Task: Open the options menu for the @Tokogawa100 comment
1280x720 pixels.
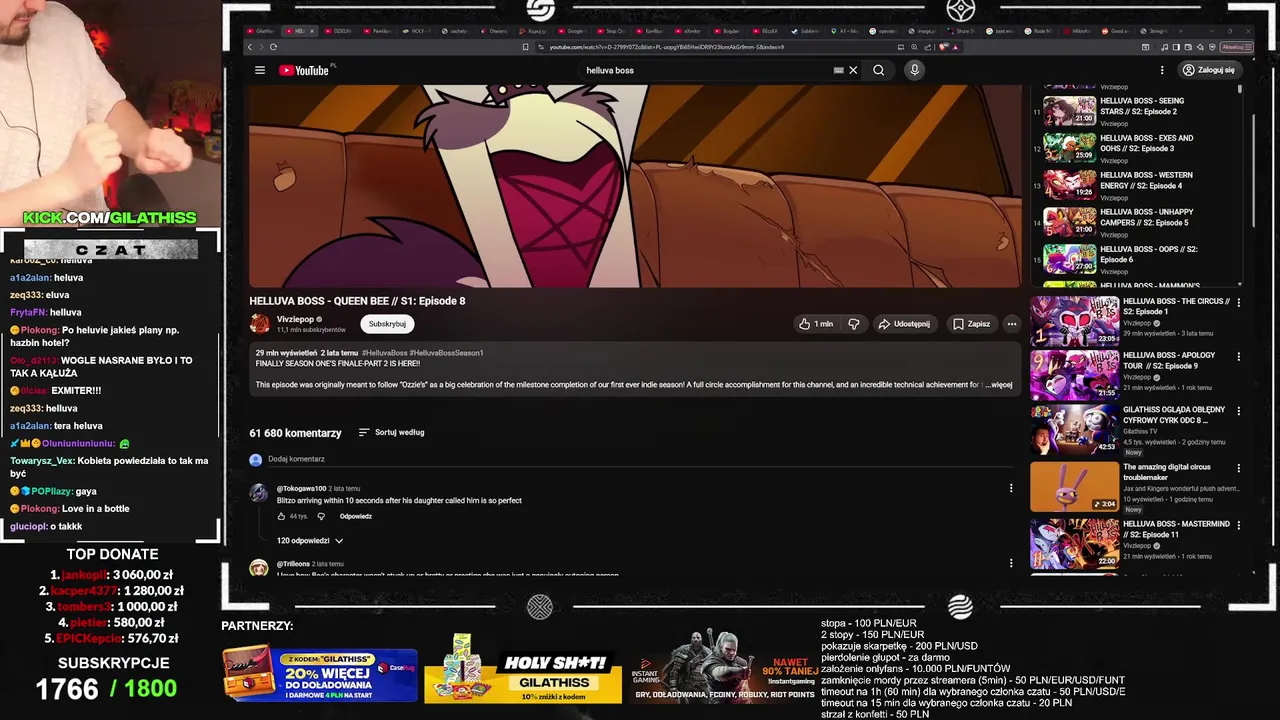Action: tap(1011, 488)
